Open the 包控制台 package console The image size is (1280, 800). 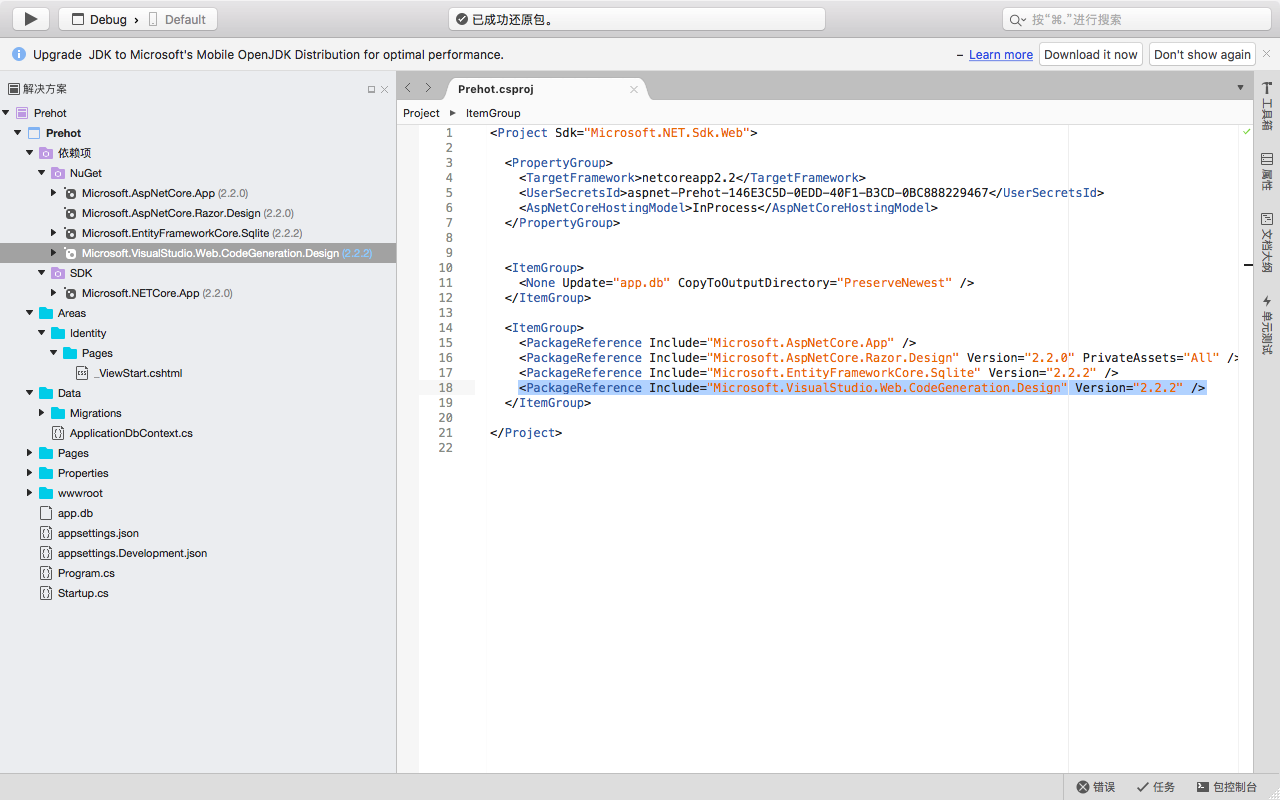pos(1227,787)
